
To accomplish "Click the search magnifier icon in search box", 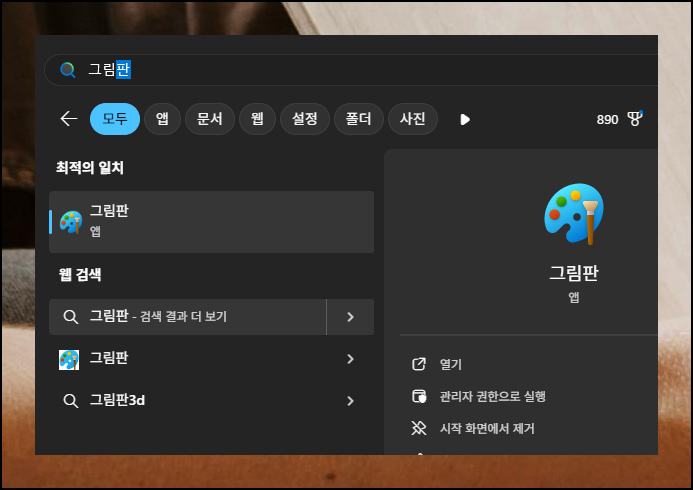I will click(68, 69).
